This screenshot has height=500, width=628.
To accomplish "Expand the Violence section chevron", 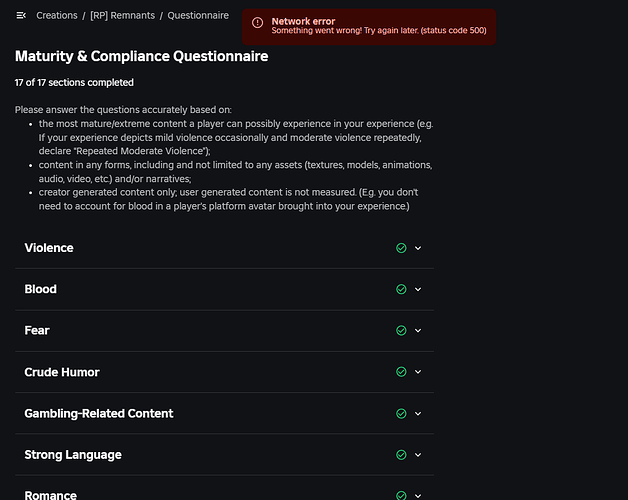I will coord(418,248).
